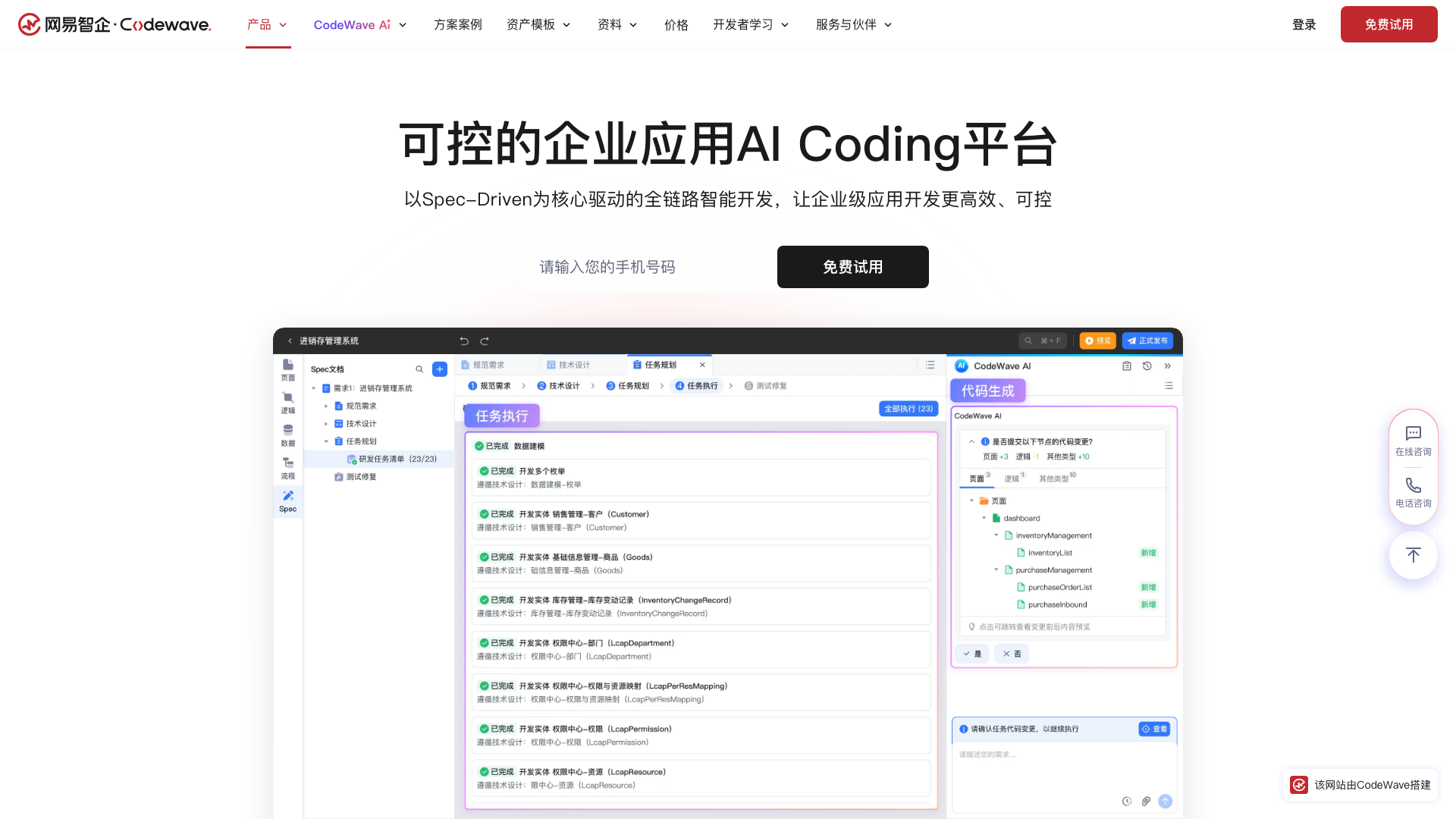Expand the CodeWave AI menu

point(360,25)
